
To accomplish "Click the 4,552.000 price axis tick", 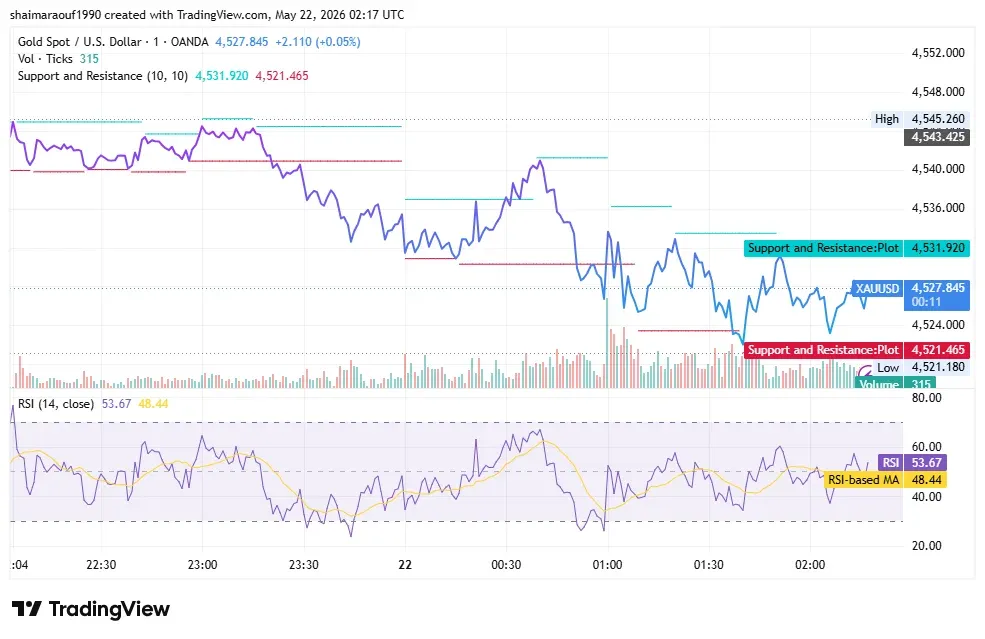I will [938, 53].
